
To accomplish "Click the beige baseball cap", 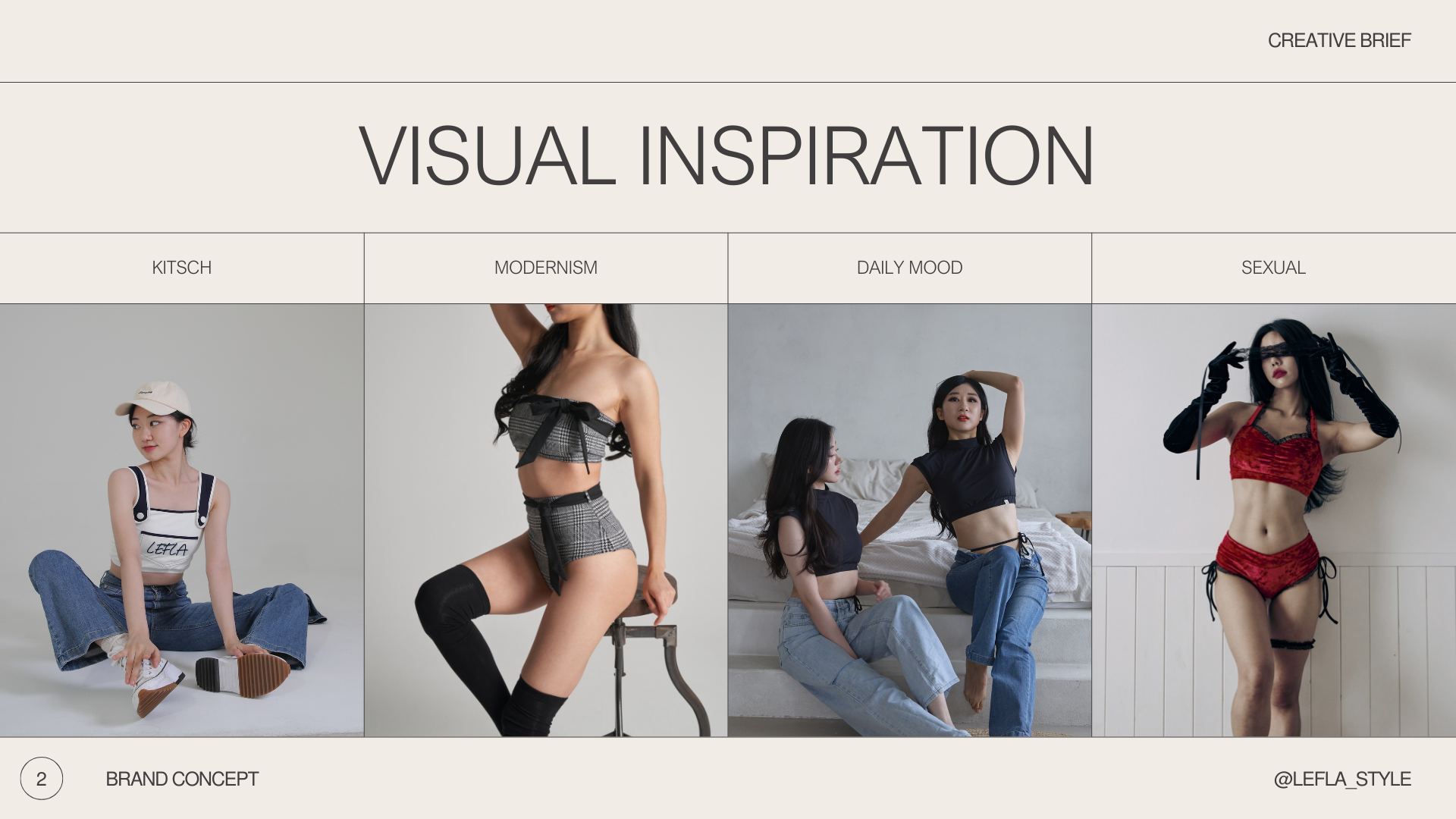I will click(154, 399).
